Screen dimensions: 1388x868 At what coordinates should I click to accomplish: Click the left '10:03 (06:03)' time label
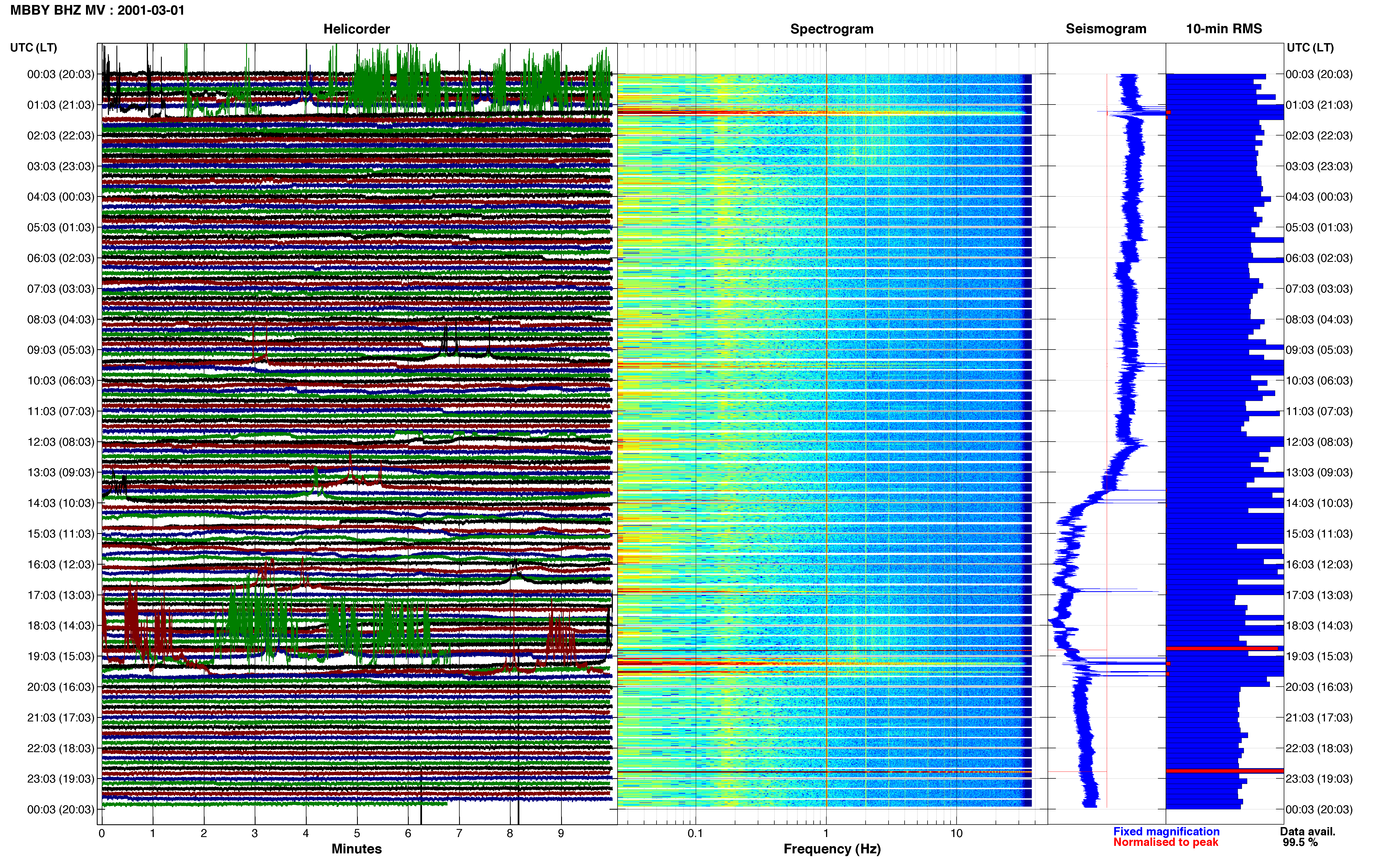point(61,380)
